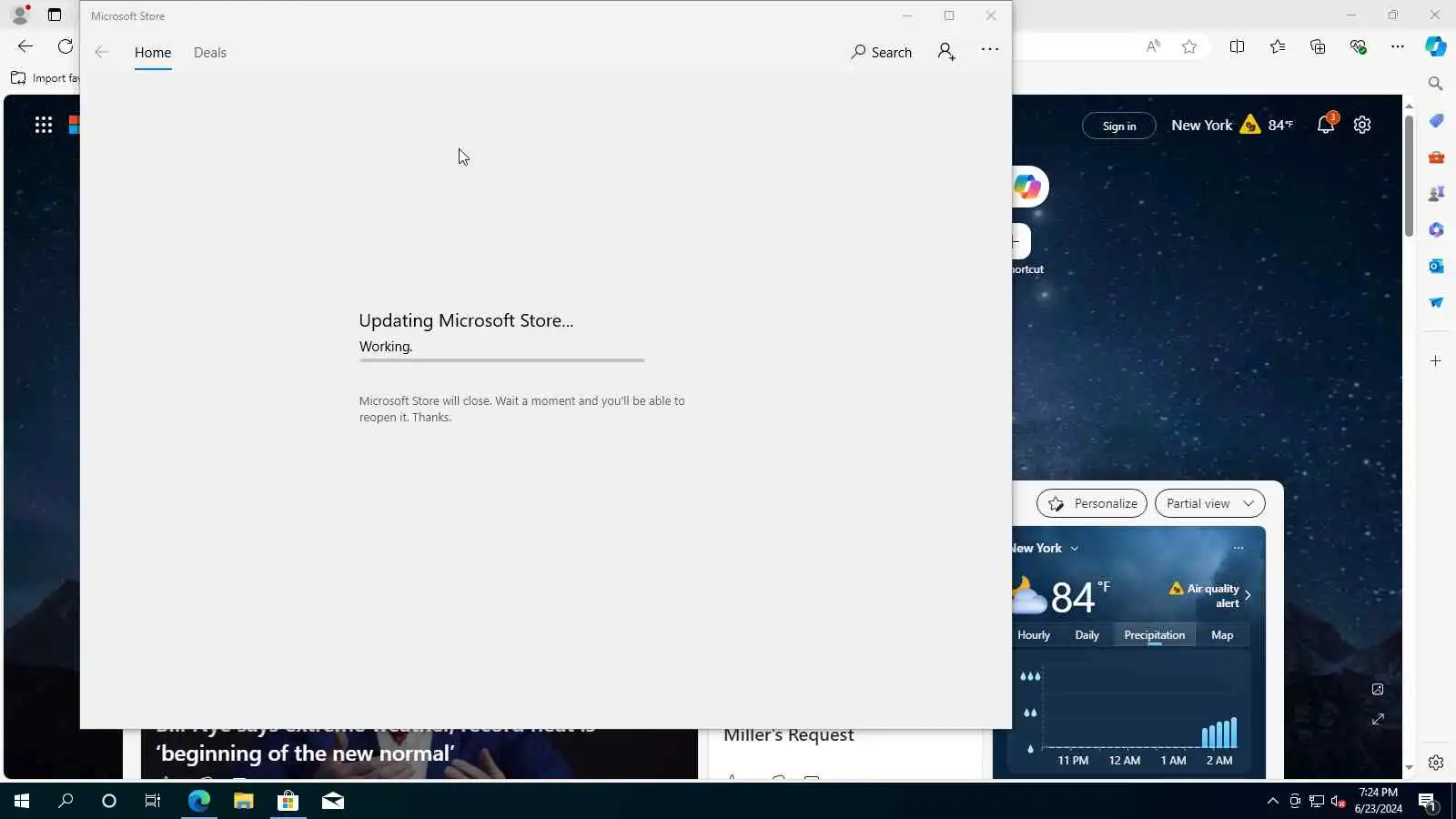The height and width of the screenshot is (819, 1456).
Task: Show hidden system tray icons
Action: pyautogui.click(x=1272, y=801)
